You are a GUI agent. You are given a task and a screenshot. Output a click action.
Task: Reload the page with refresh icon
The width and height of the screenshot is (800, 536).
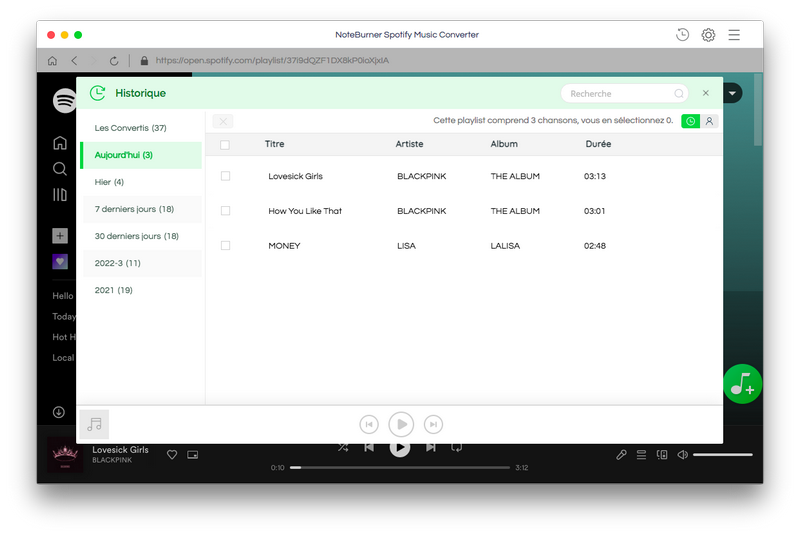coord(114,61)
